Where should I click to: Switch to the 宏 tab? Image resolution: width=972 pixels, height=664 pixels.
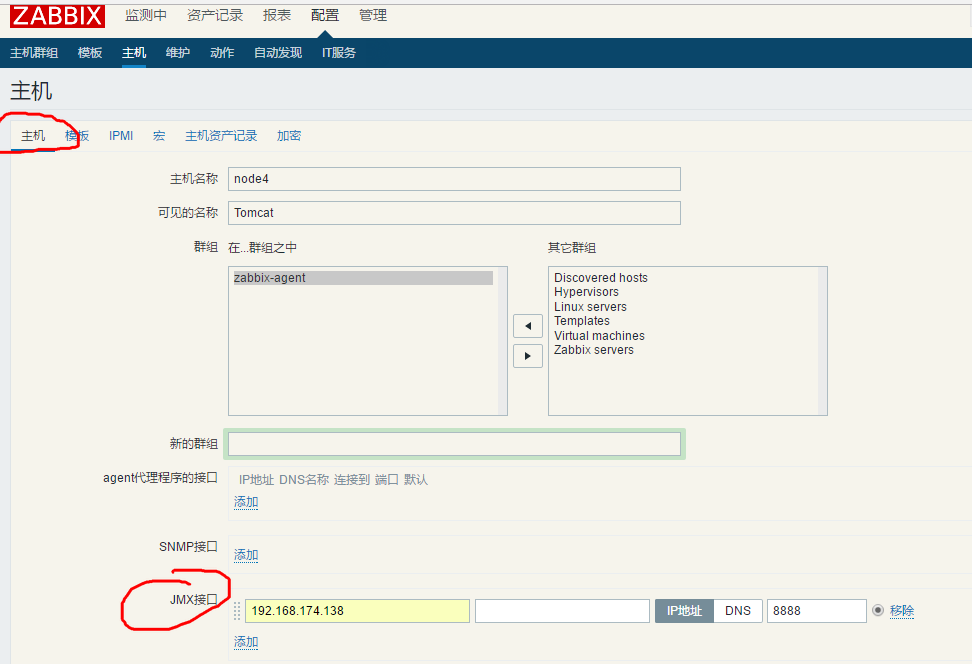tap(159, 136)
